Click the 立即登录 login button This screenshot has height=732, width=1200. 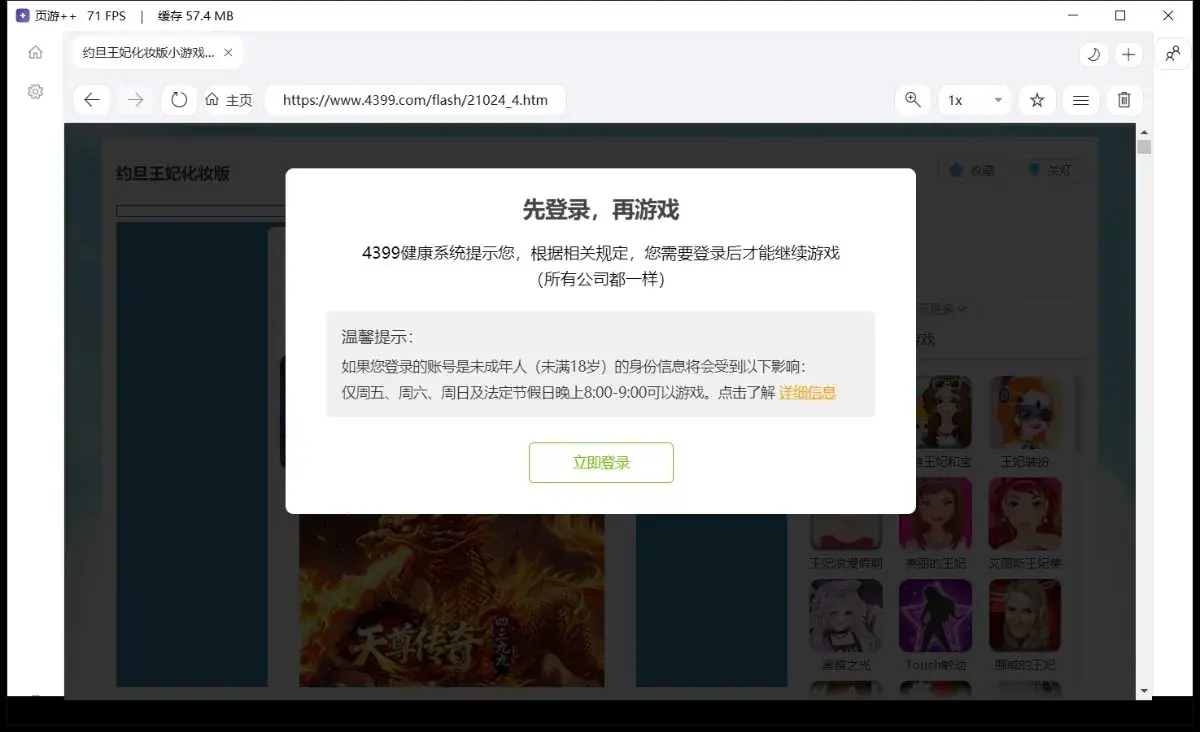pyautogui.click(x=601, y=463)
